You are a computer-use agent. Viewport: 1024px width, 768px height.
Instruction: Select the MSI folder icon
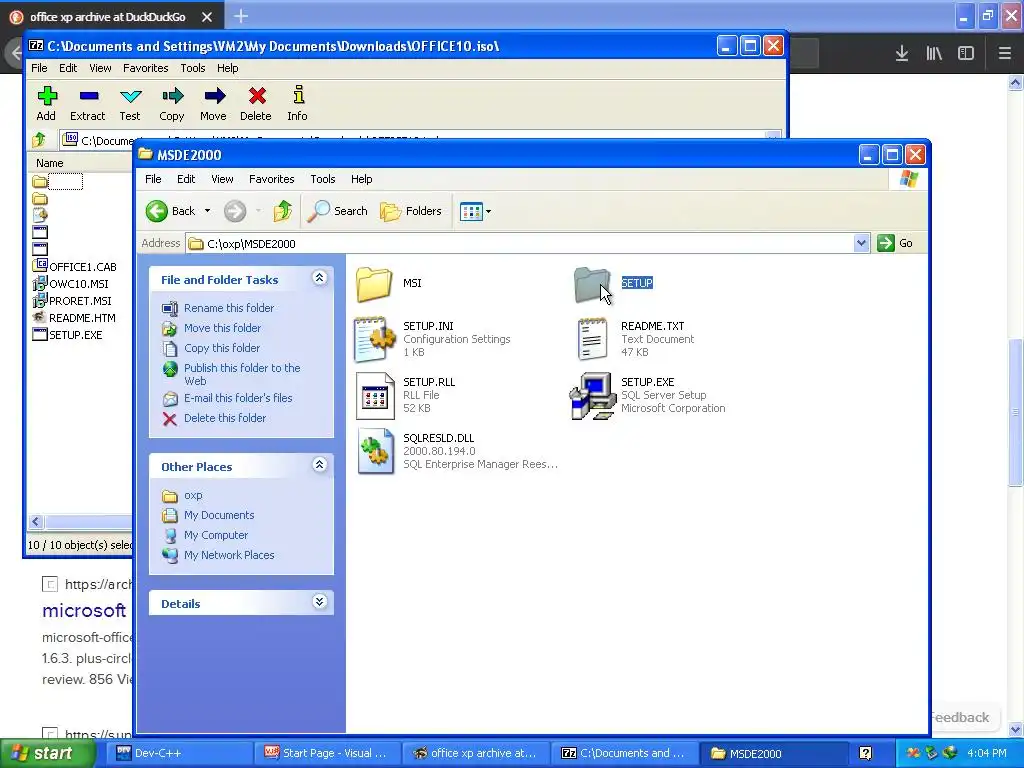tap(374, 284)
